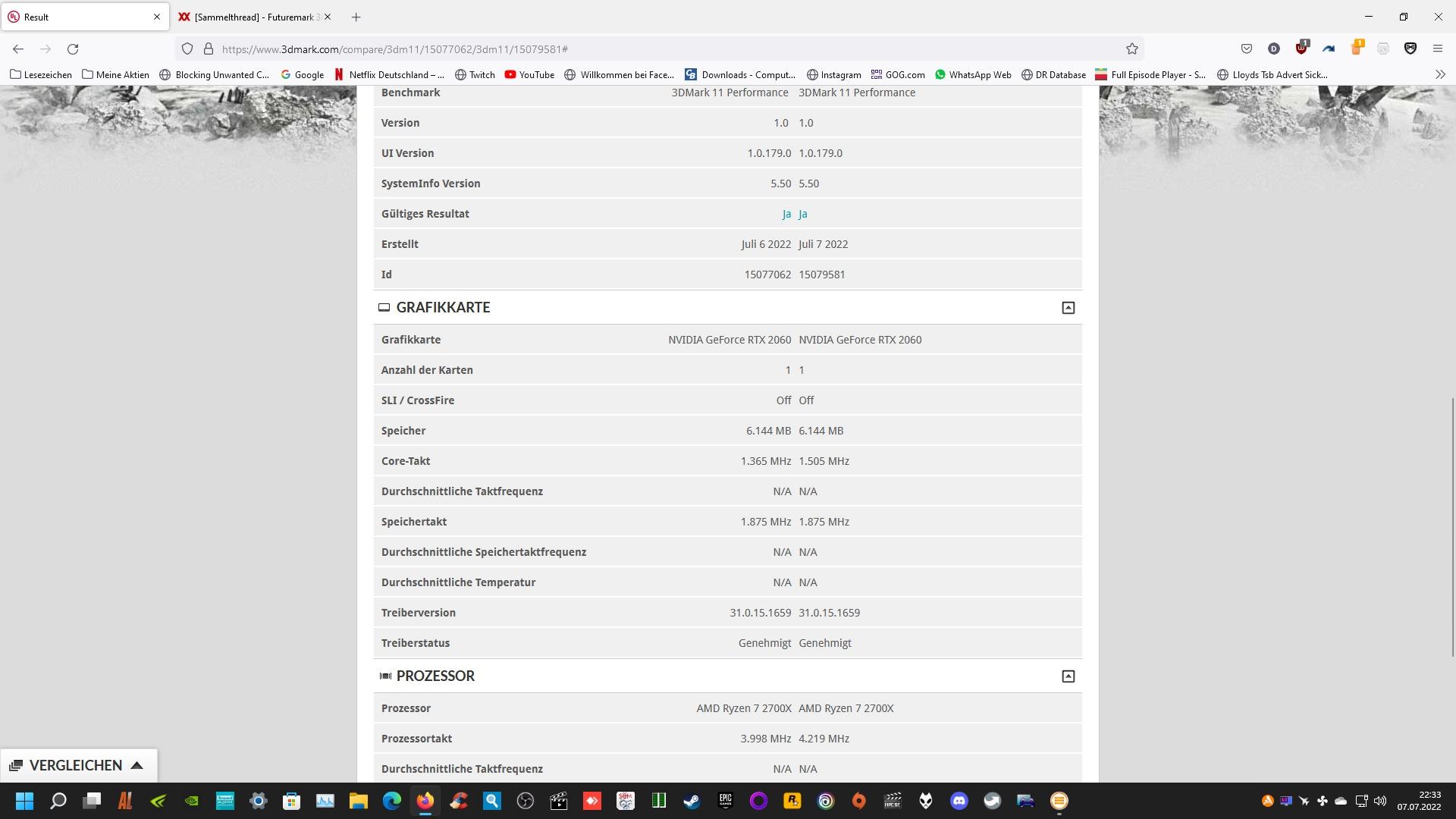Open the Firefox application menu
Screen dimensions: 1456x819
[x=1437, y=49]
